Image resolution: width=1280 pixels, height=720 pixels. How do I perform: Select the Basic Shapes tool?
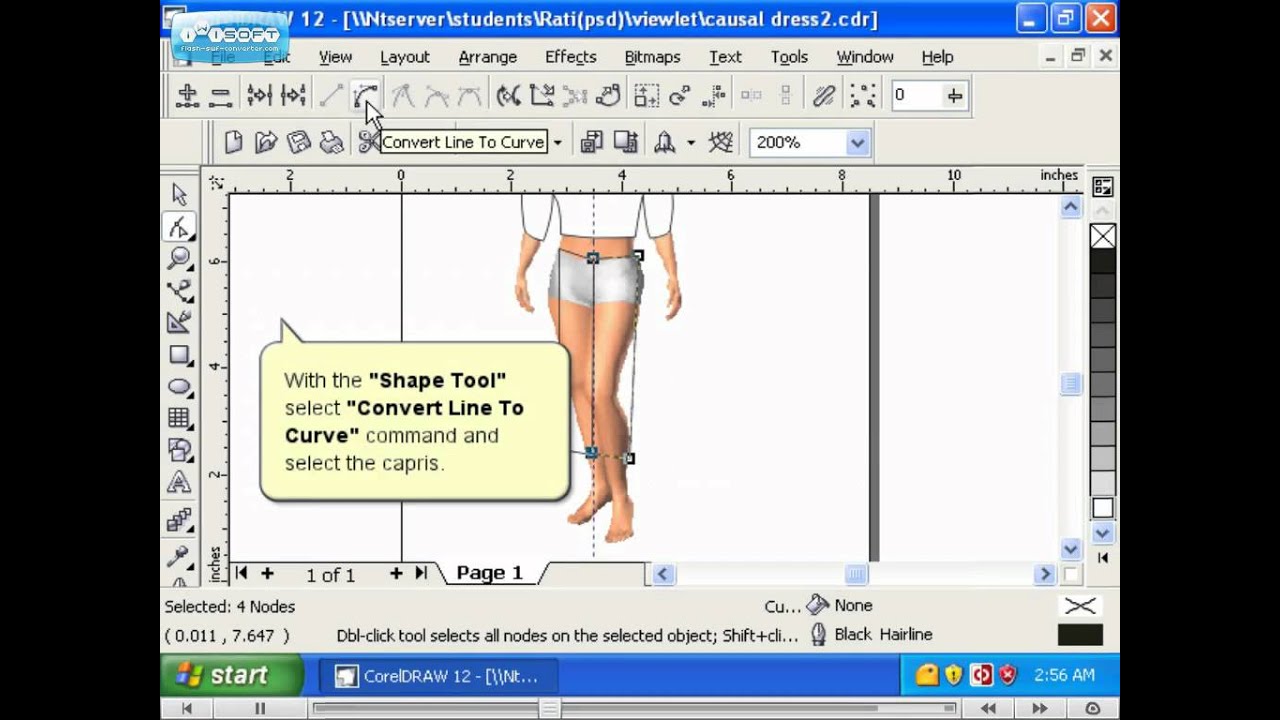179,450
